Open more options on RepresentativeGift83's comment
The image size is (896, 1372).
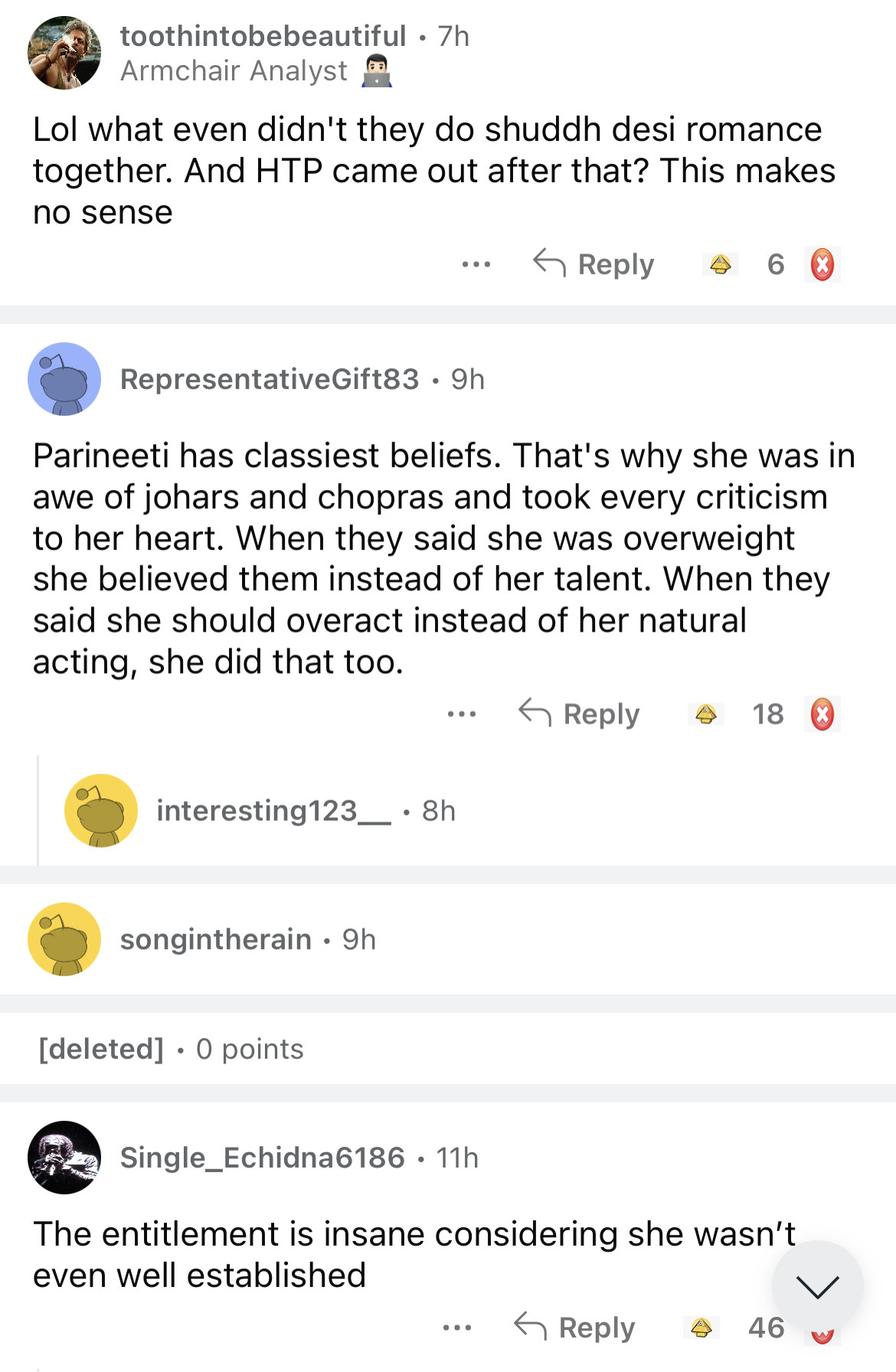pos(461,714)
